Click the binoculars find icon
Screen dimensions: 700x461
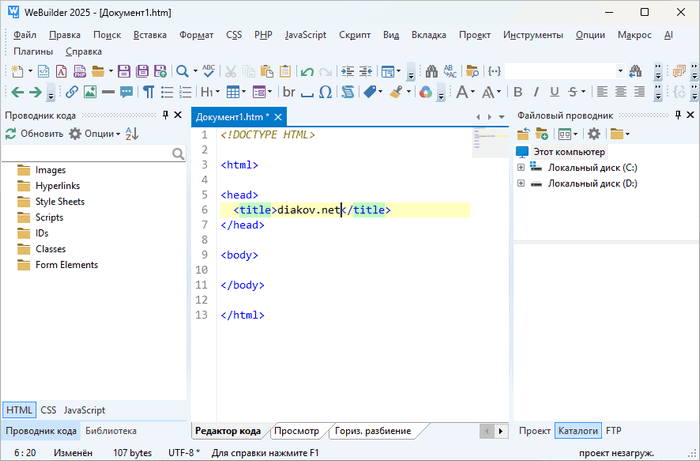[432, 71]
